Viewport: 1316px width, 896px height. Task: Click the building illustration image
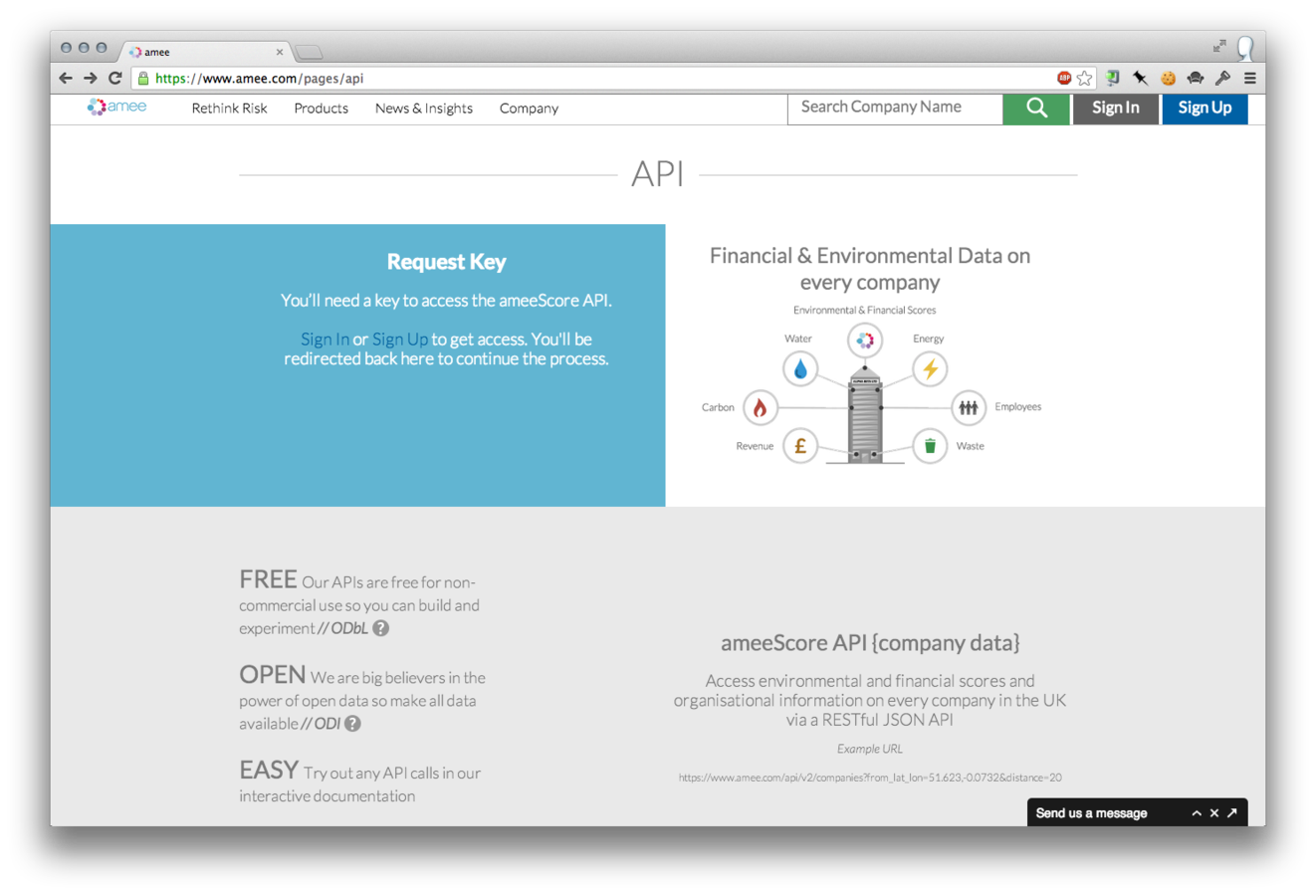pos(865,416)
